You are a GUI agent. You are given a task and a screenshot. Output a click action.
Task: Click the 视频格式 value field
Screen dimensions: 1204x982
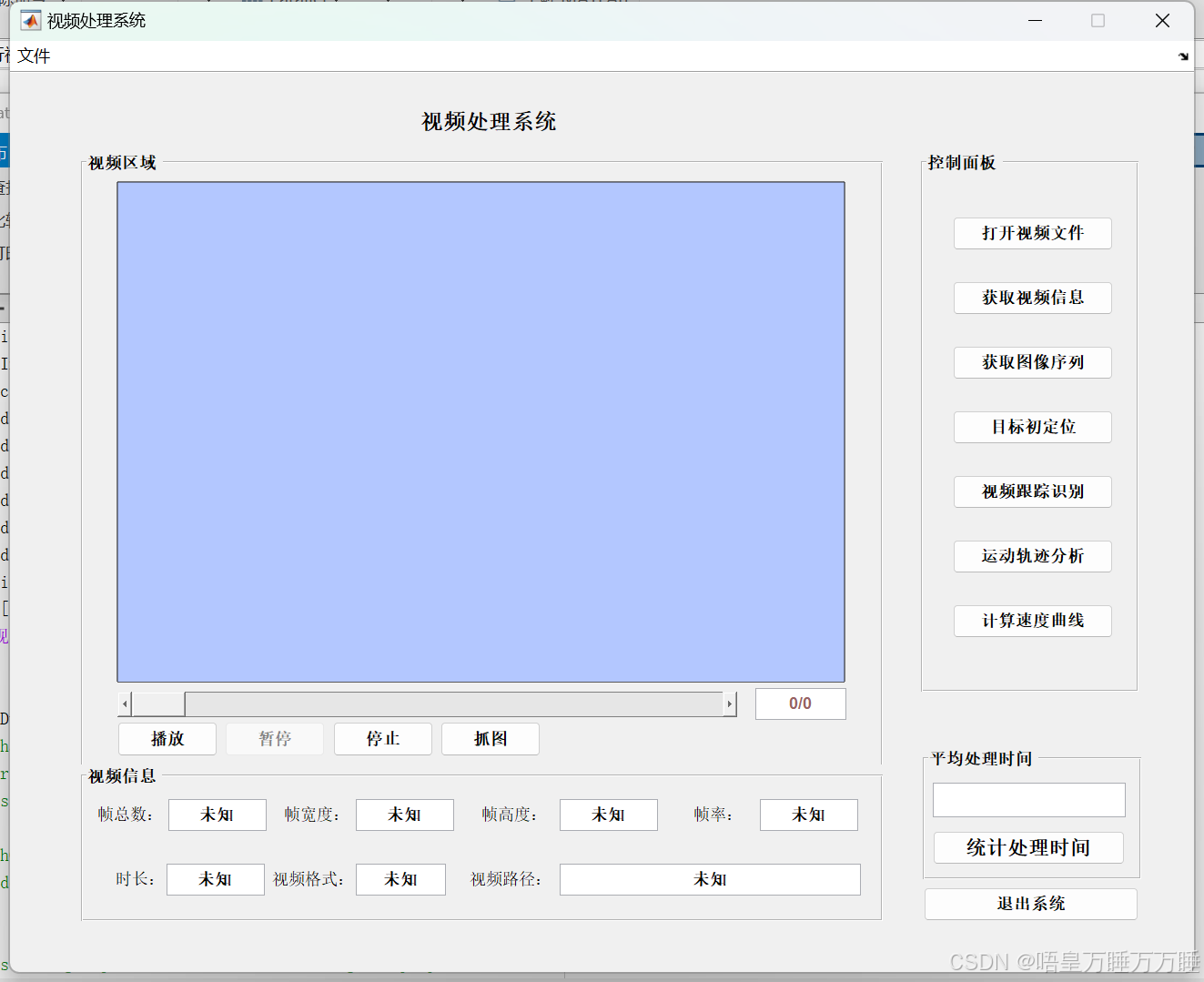click(x=401, y=879)
